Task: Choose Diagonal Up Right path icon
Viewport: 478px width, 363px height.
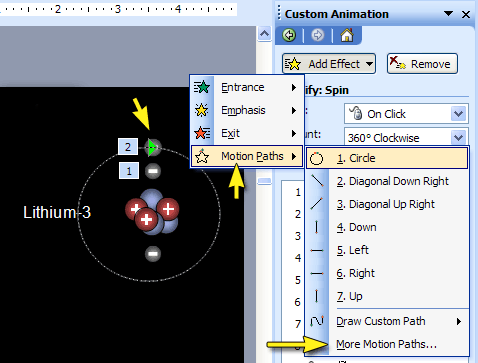Action: (x=317, y=204)
